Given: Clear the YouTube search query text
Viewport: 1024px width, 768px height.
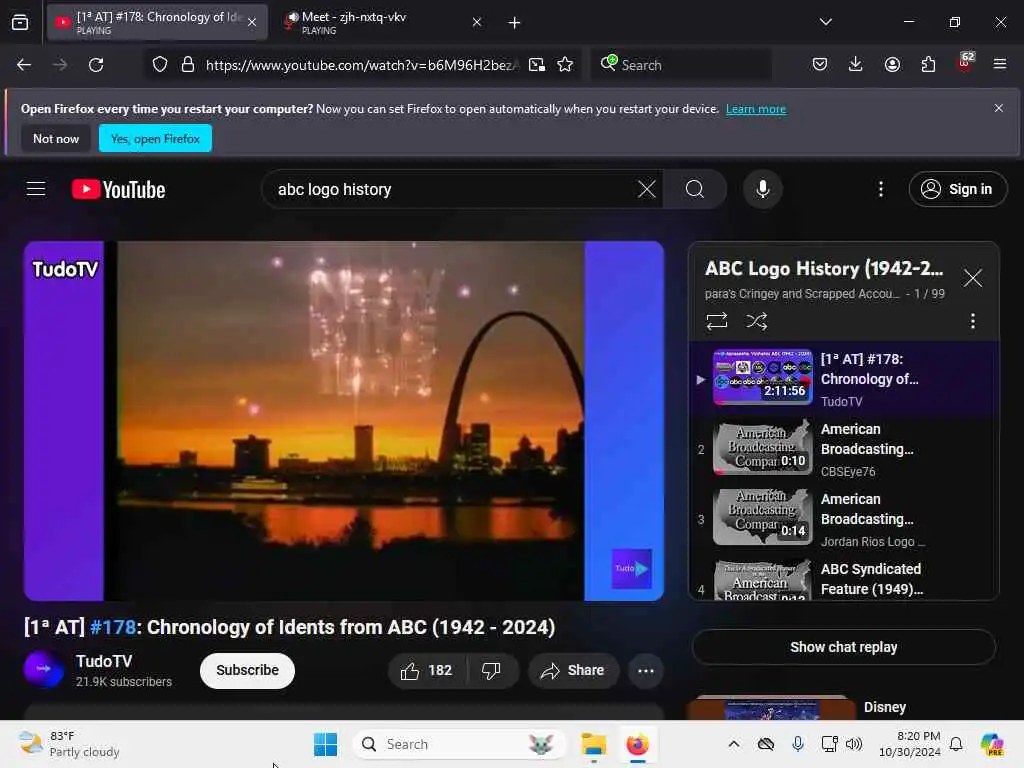Looking at the screenshot, I should (647, 189).
